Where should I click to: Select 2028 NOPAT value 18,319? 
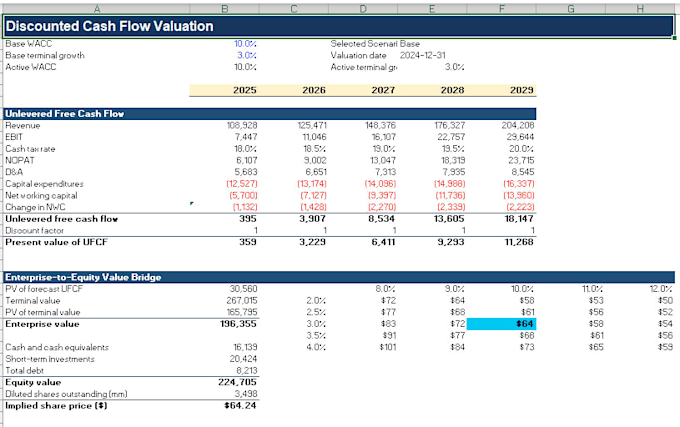[x=451, y=161]
